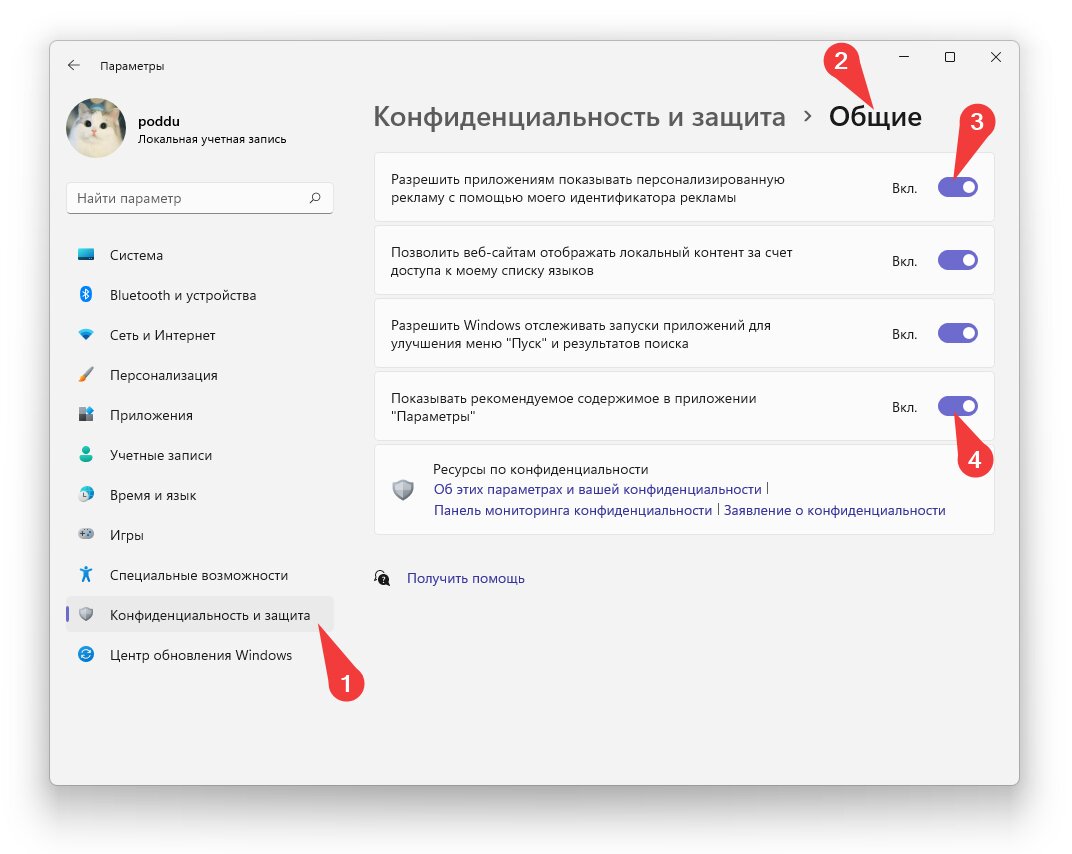Click the Учетные записи person icon
Viewport: 1072px width, 854px height.
[x=86, y=455]
